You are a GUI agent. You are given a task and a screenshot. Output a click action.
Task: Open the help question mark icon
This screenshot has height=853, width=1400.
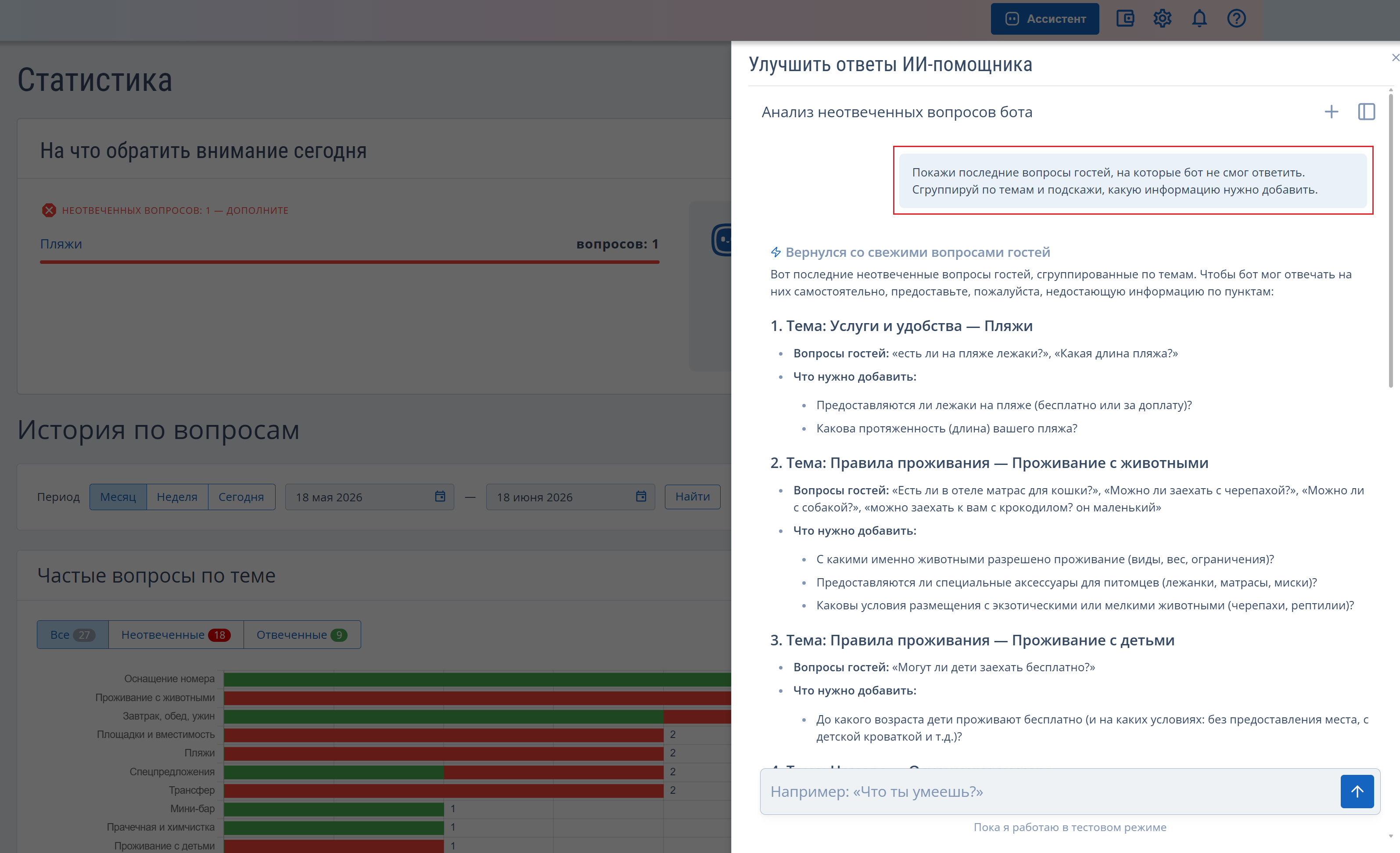click(1236, 19)
